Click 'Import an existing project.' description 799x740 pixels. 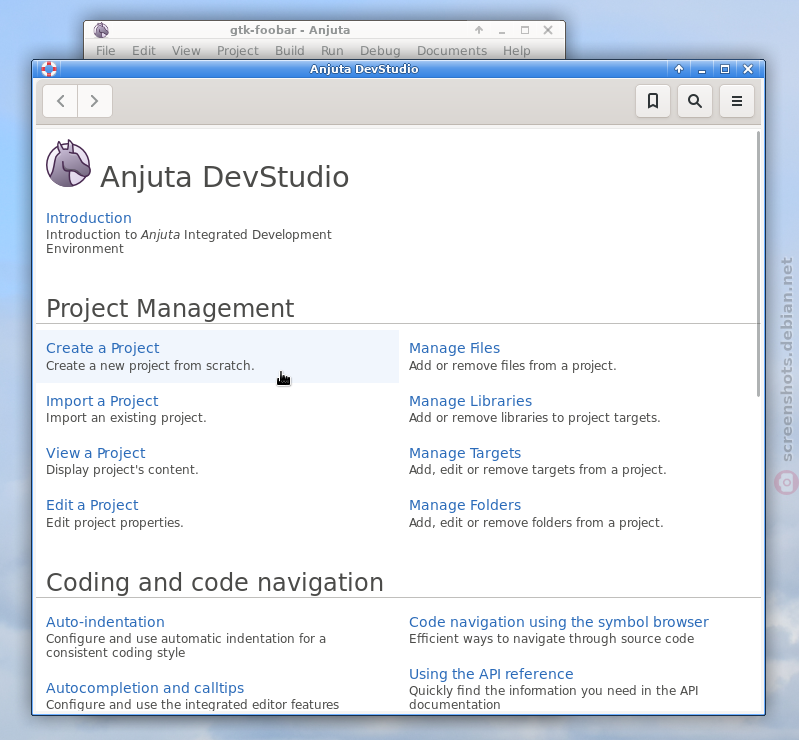[x=126, y=418]
